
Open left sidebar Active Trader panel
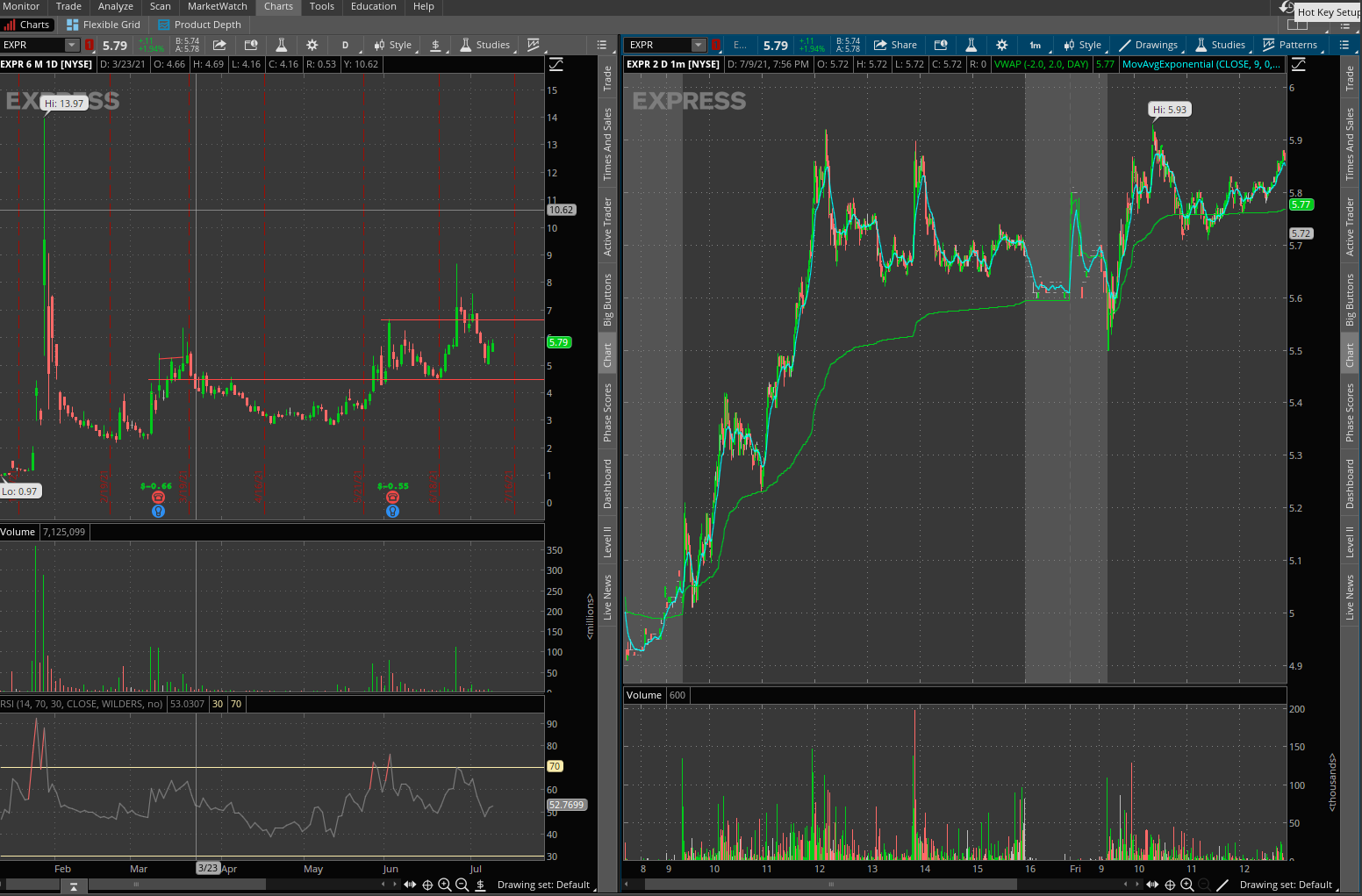pos(607,226)
